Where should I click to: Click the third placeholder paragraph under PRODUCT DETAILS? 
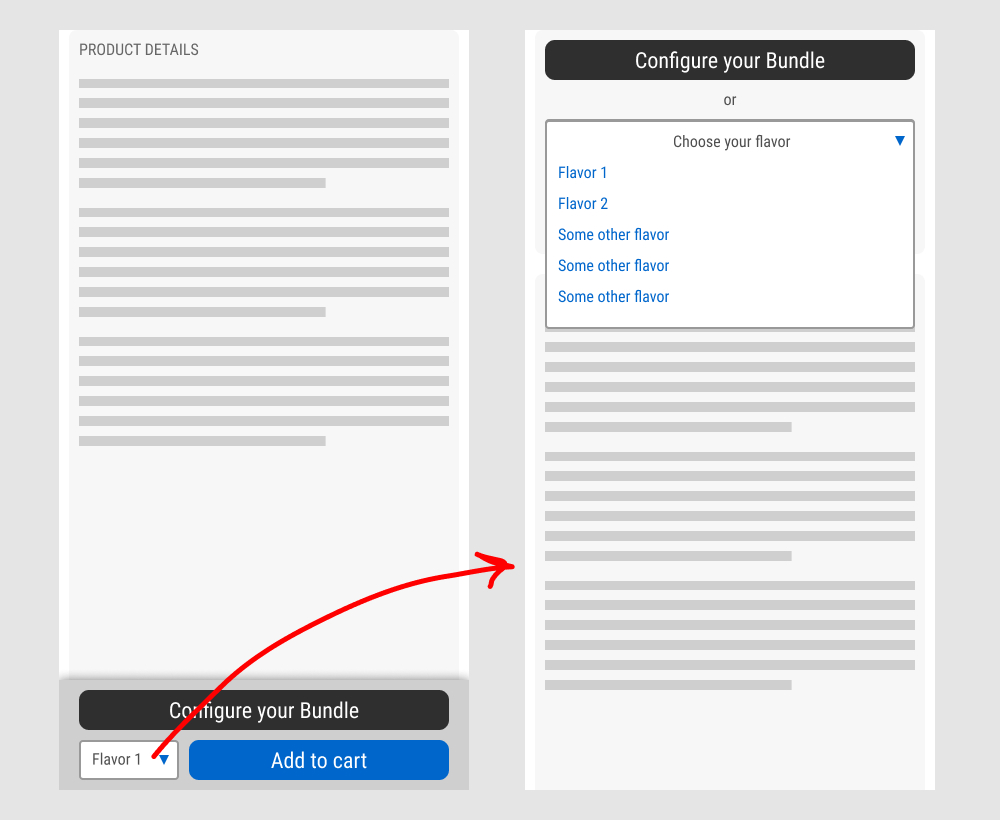[x=263, y=391]
